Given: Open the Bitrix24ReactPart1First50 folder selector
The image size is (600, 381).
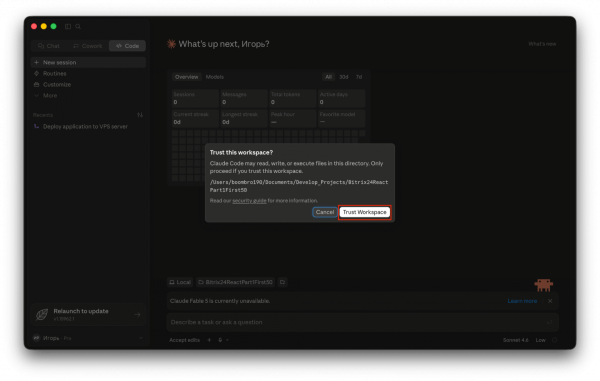Looking at the screenshot, I should pyautogui.click(x=236, y=282).
